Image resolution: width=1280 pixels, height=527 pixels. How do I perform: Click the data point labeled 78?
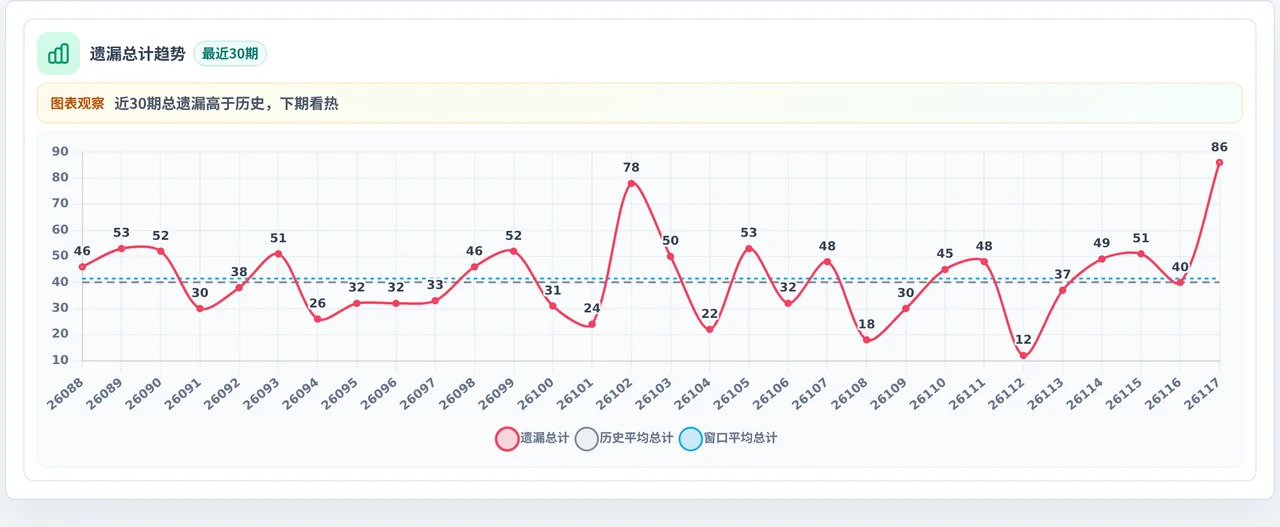pos(631,183)
